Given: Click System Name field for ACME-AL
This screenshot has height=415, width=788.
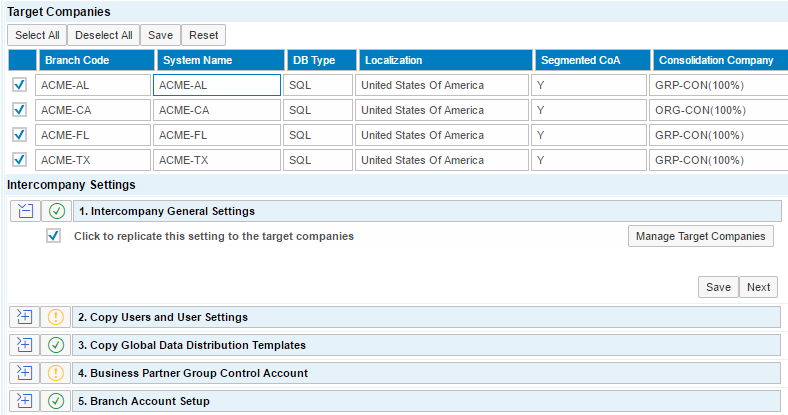Looking at the screenshot, I should [x=217, y=85].
